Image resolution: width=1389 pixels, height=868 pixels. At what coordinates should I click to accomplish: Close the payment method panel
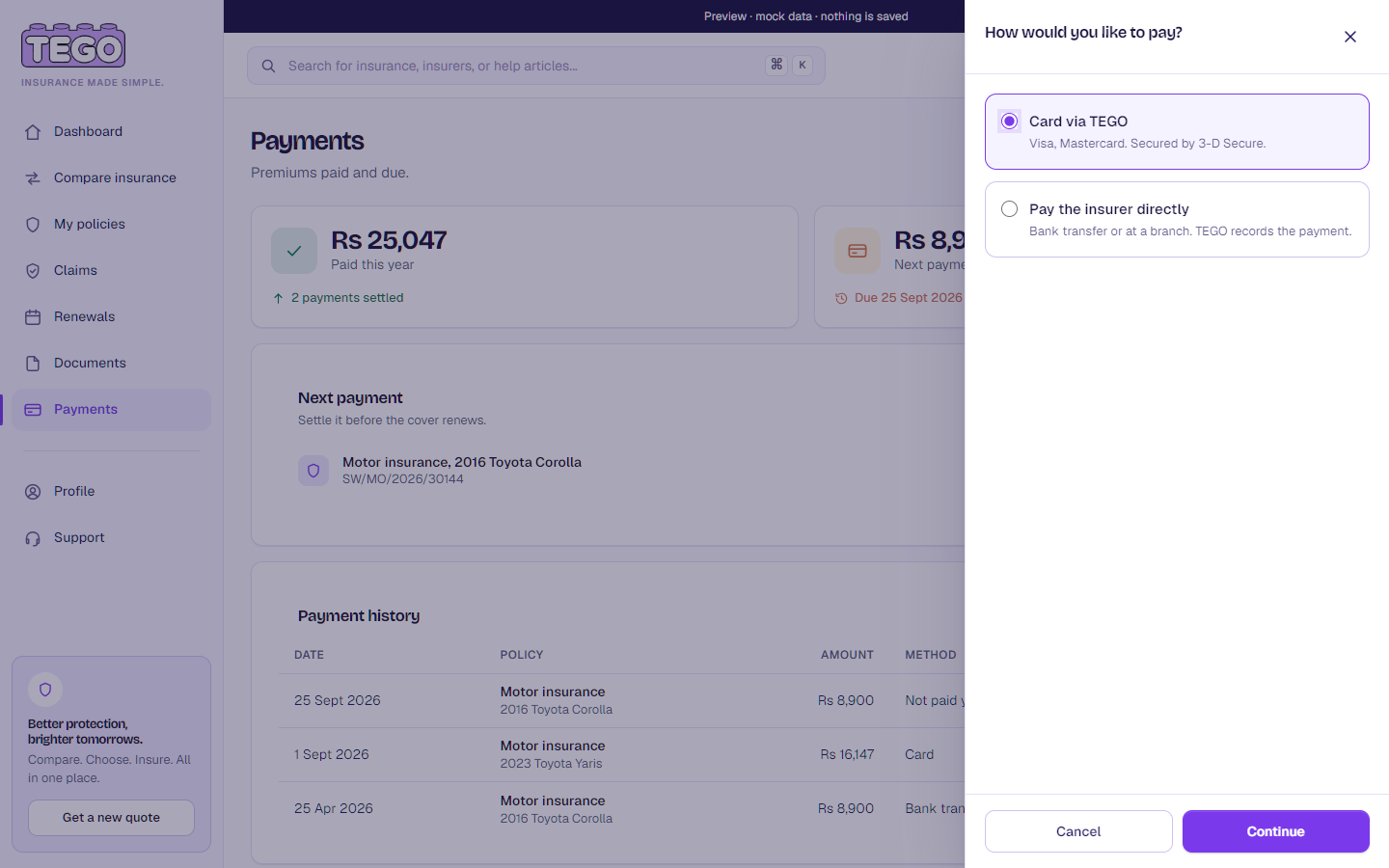(x=1350, y=37)
